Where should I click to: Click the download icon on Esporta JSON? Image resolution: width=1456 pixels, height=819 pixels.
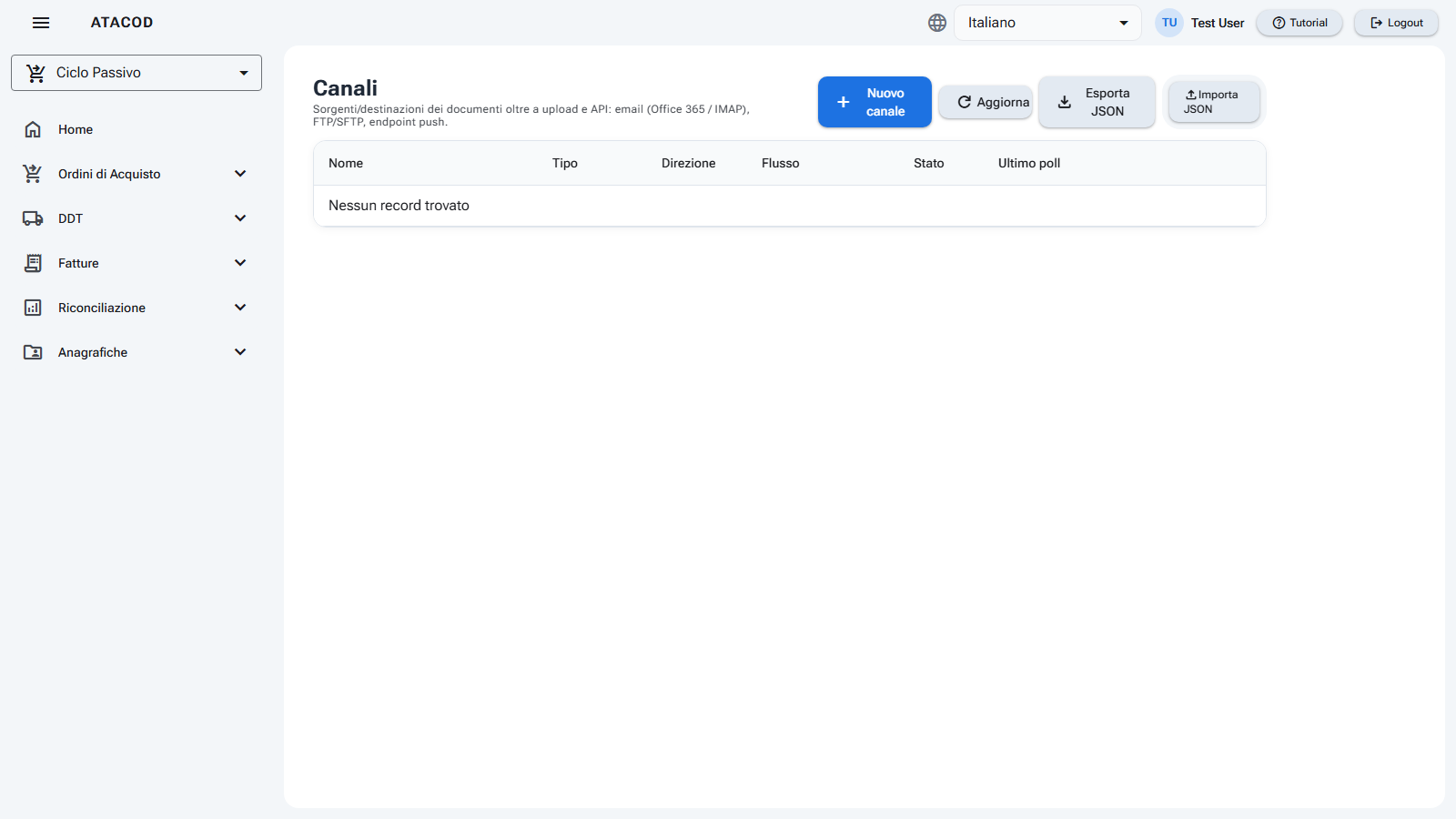tap(1065, 102)
